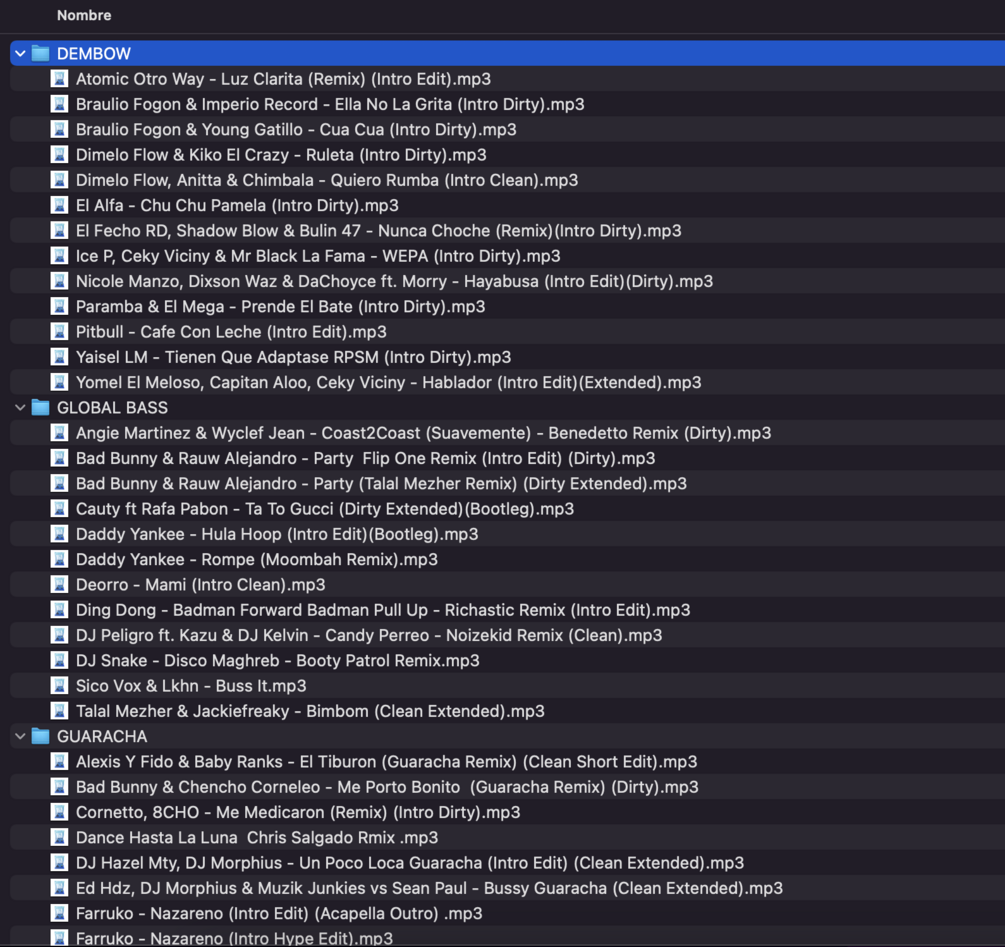
Task: Click mp3 icon for Prende El Bate
Action: point(60,306)
